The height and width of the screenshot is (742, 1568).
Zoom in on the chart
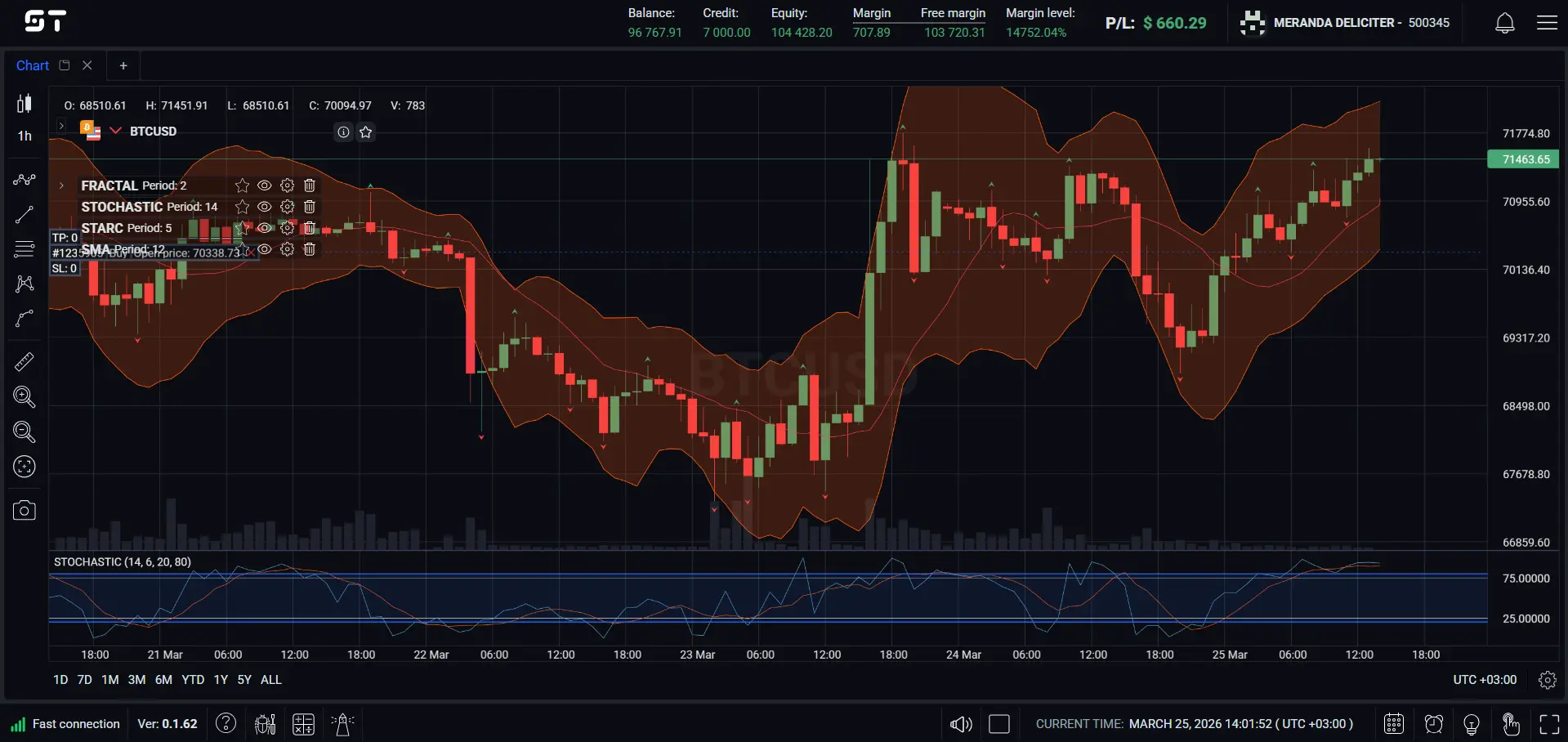pos(25,397)
